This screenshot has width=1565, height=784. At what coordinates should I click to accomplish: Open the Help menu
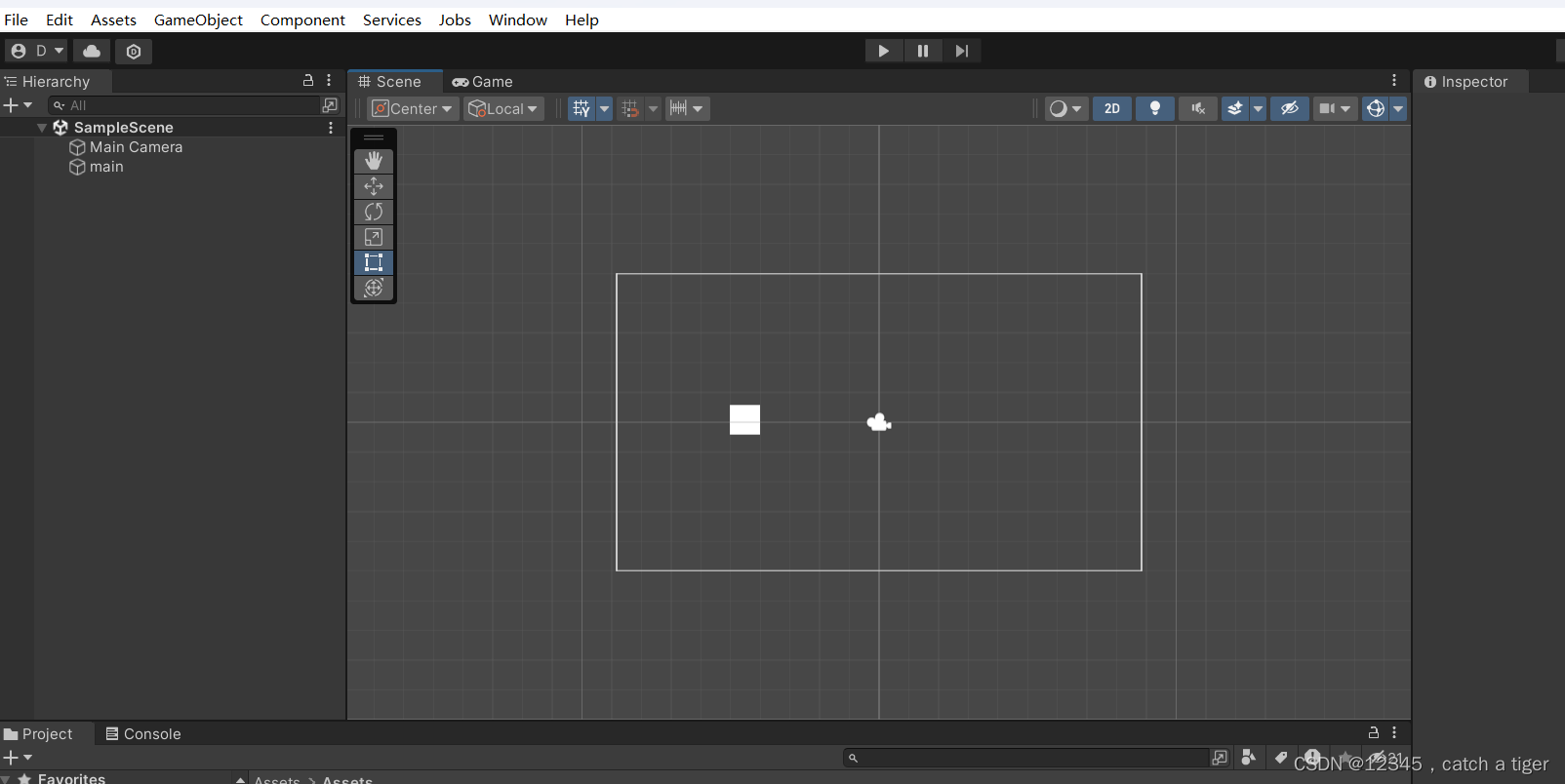(x=582, y=20)
